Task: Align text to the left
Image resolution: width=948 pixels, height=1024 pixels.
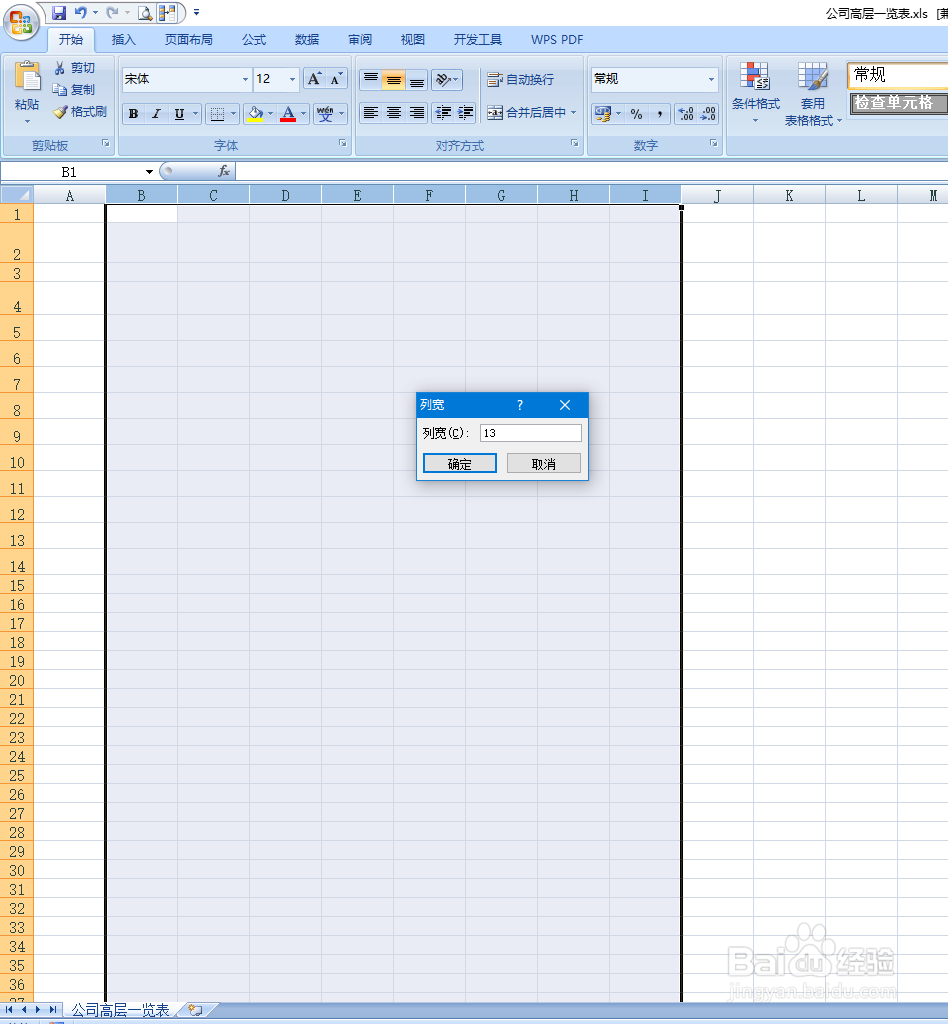Action: coord(371,113)
